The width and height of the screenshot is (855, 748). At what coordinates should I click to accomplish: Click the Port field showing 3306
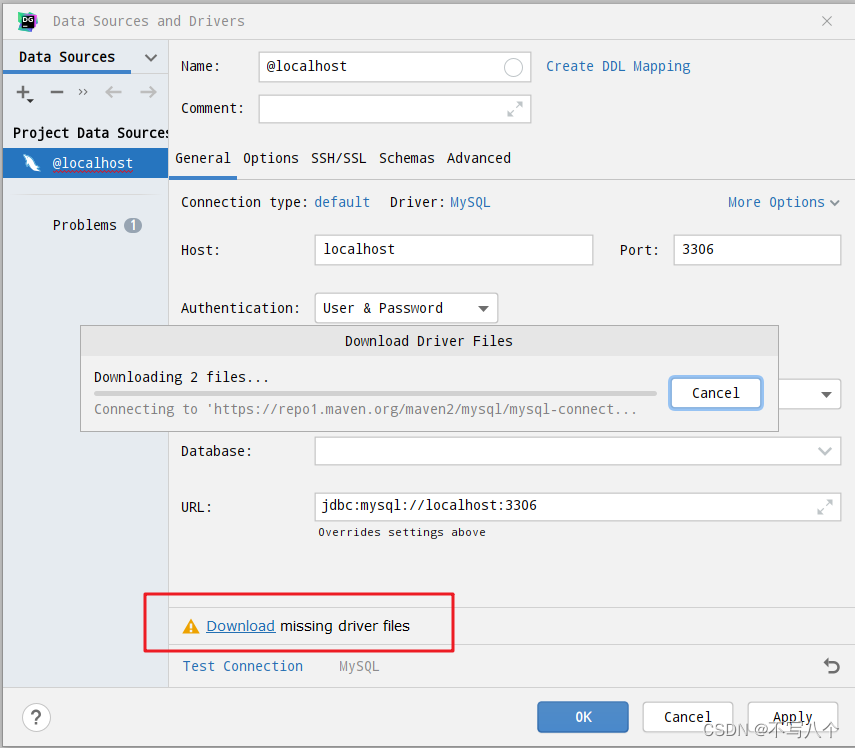[x=757, y=250]
